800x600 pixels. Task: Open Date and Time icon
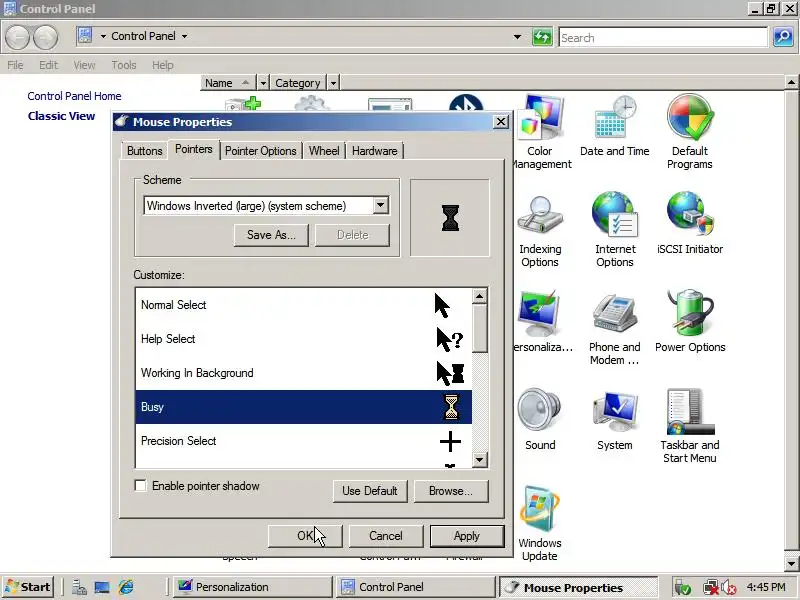[x=615, y=126]
